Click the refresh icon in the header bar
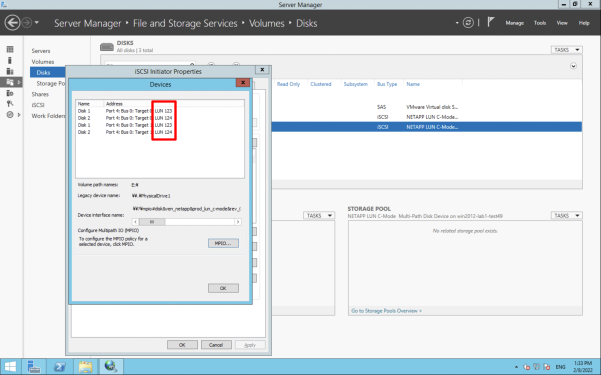The width and height of the screenshot is (601, 375). (x=468, y=23)
